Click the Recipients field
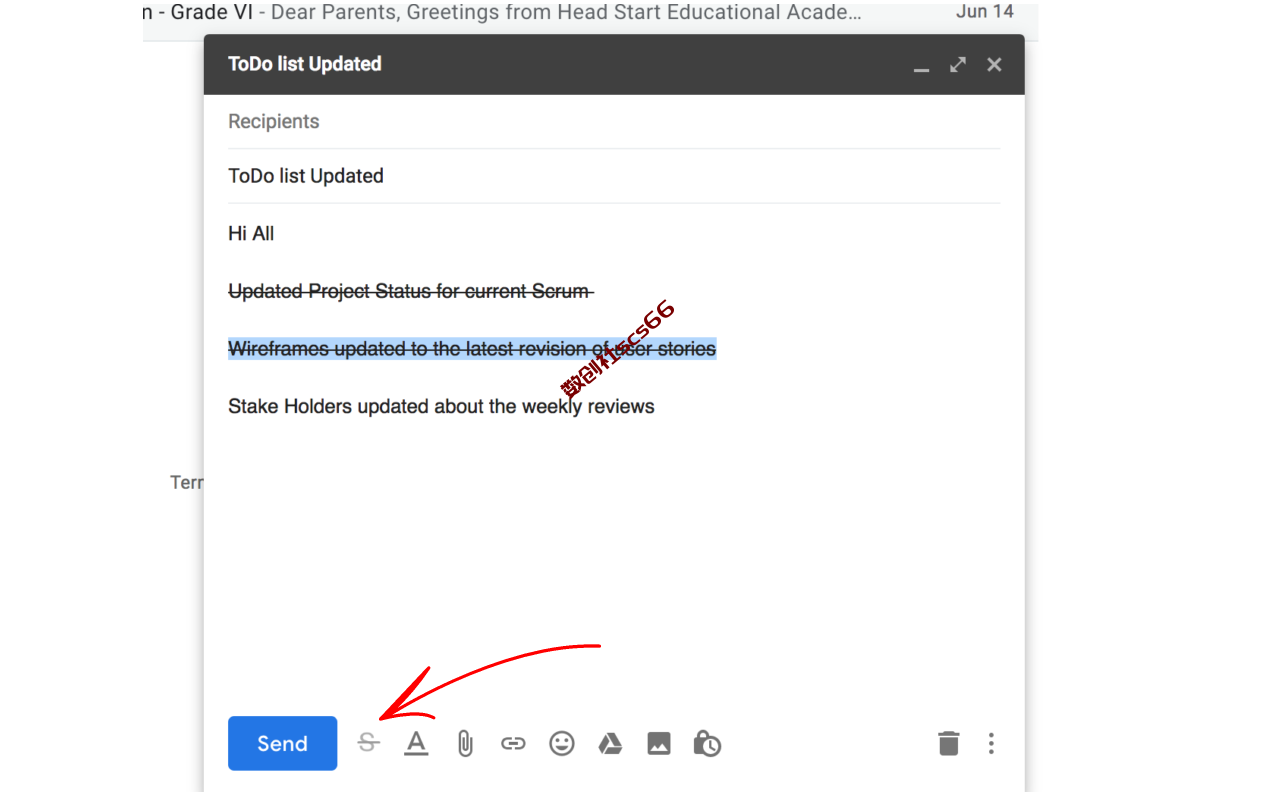Screen dimensions: 1280x800 [x=614, y=121]
